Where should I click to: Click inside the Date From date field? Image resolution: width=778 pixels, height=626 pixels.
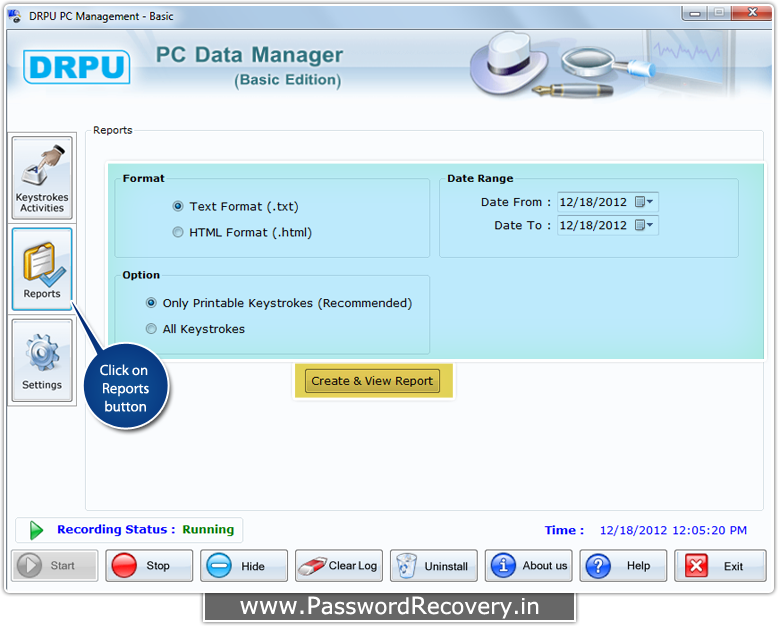593,202
